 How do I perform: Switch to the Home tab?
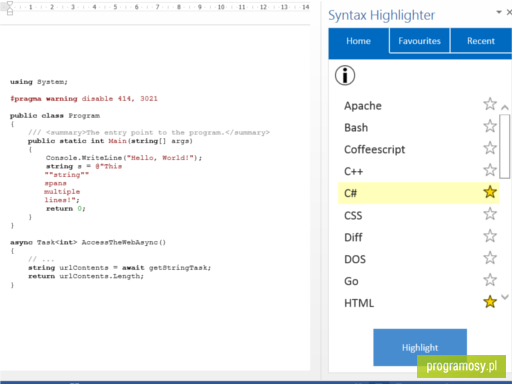click(359, 41)
